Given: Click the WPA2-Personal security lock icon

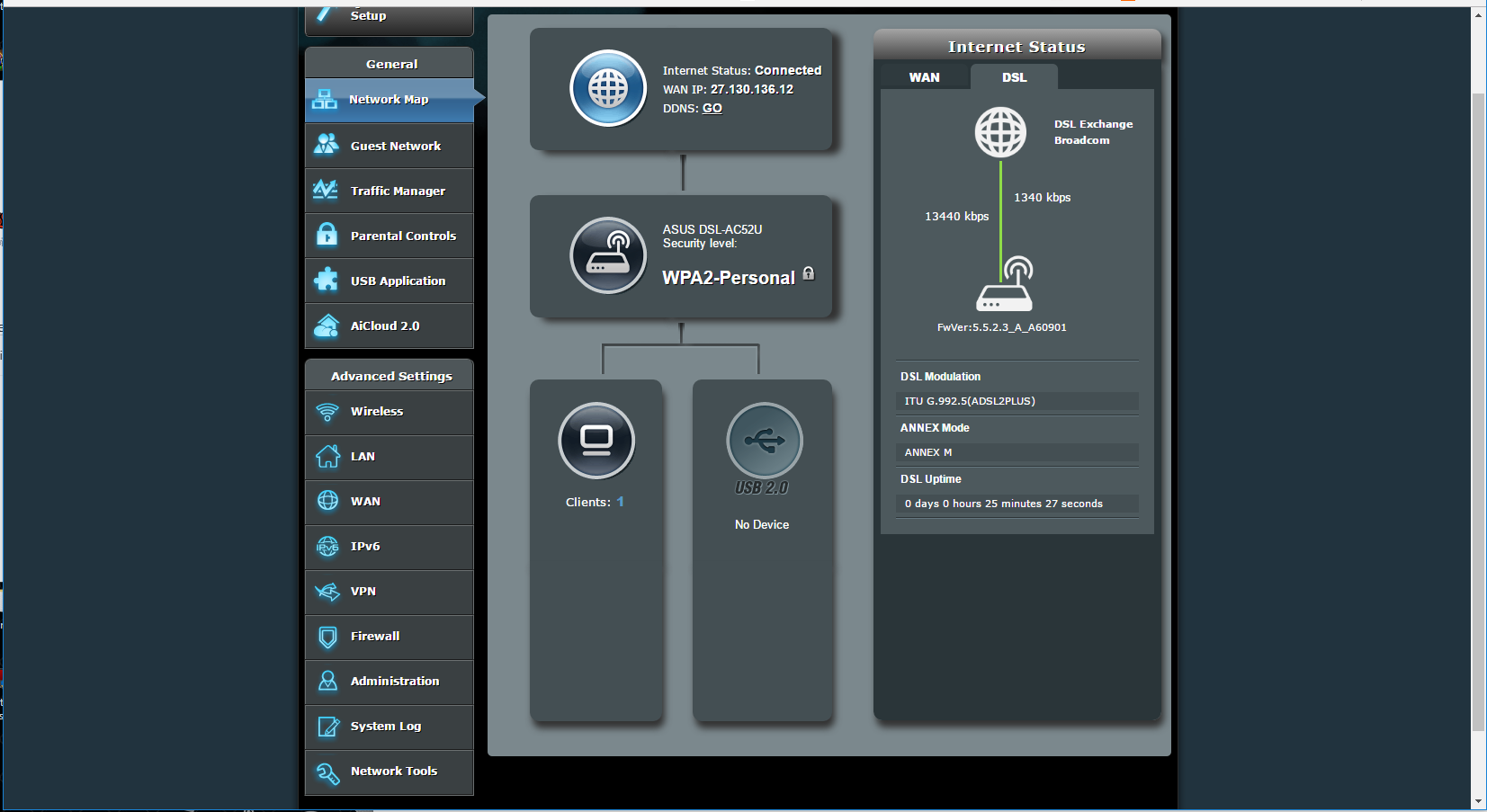Looking at the screenshot, I should pos(809,273).
